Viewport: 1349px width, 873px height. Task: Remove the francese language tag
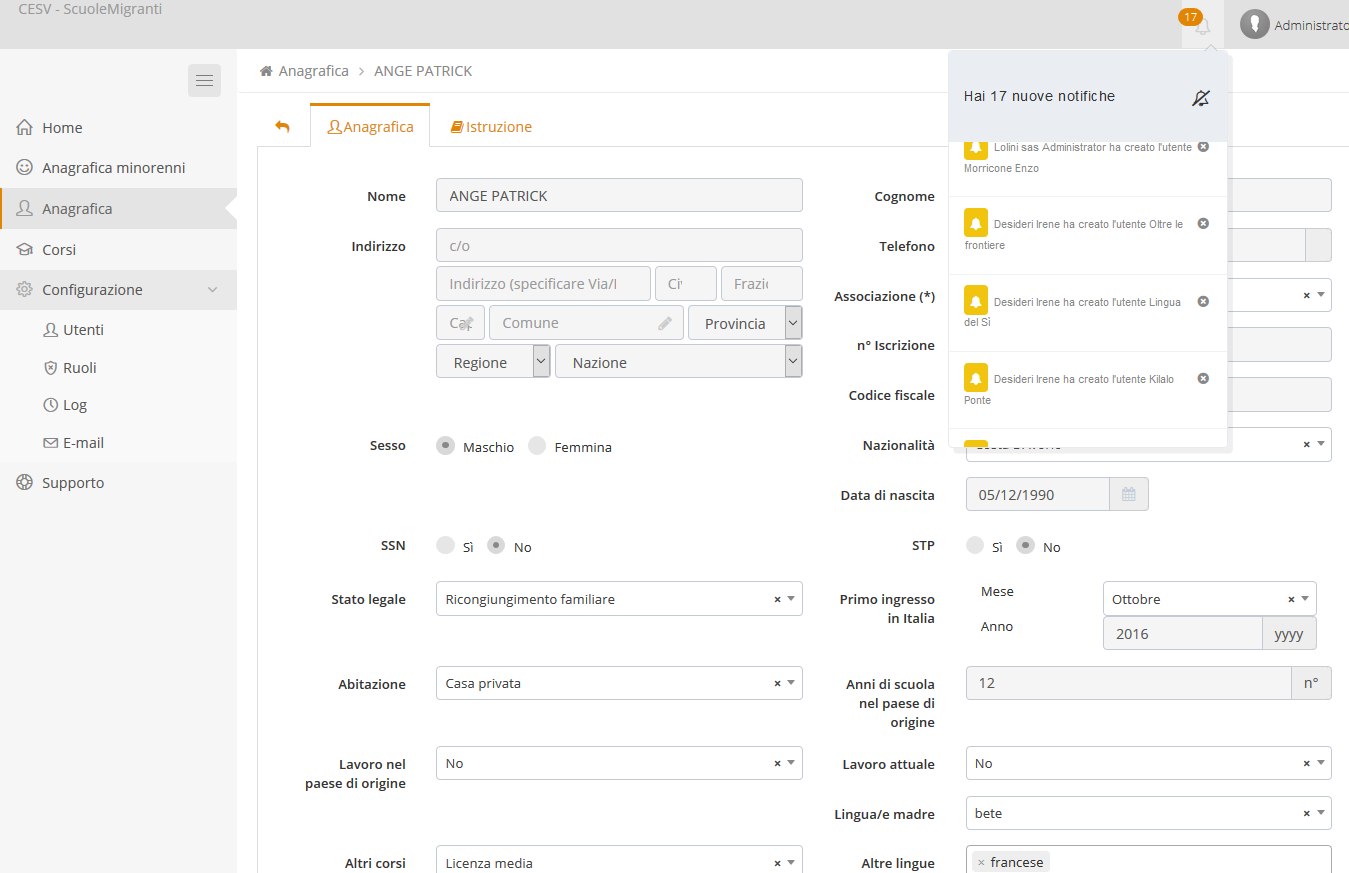point(981,862)
